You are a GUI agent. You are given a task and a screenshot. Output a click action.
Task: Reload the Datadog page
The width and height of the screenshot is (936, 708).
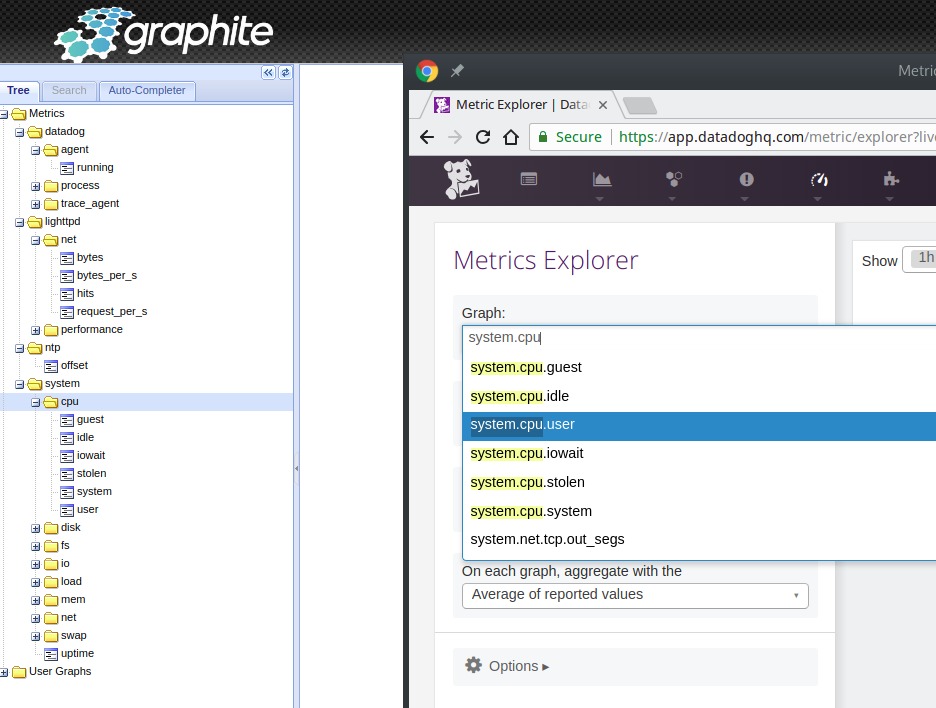click(x=483, y=137)
